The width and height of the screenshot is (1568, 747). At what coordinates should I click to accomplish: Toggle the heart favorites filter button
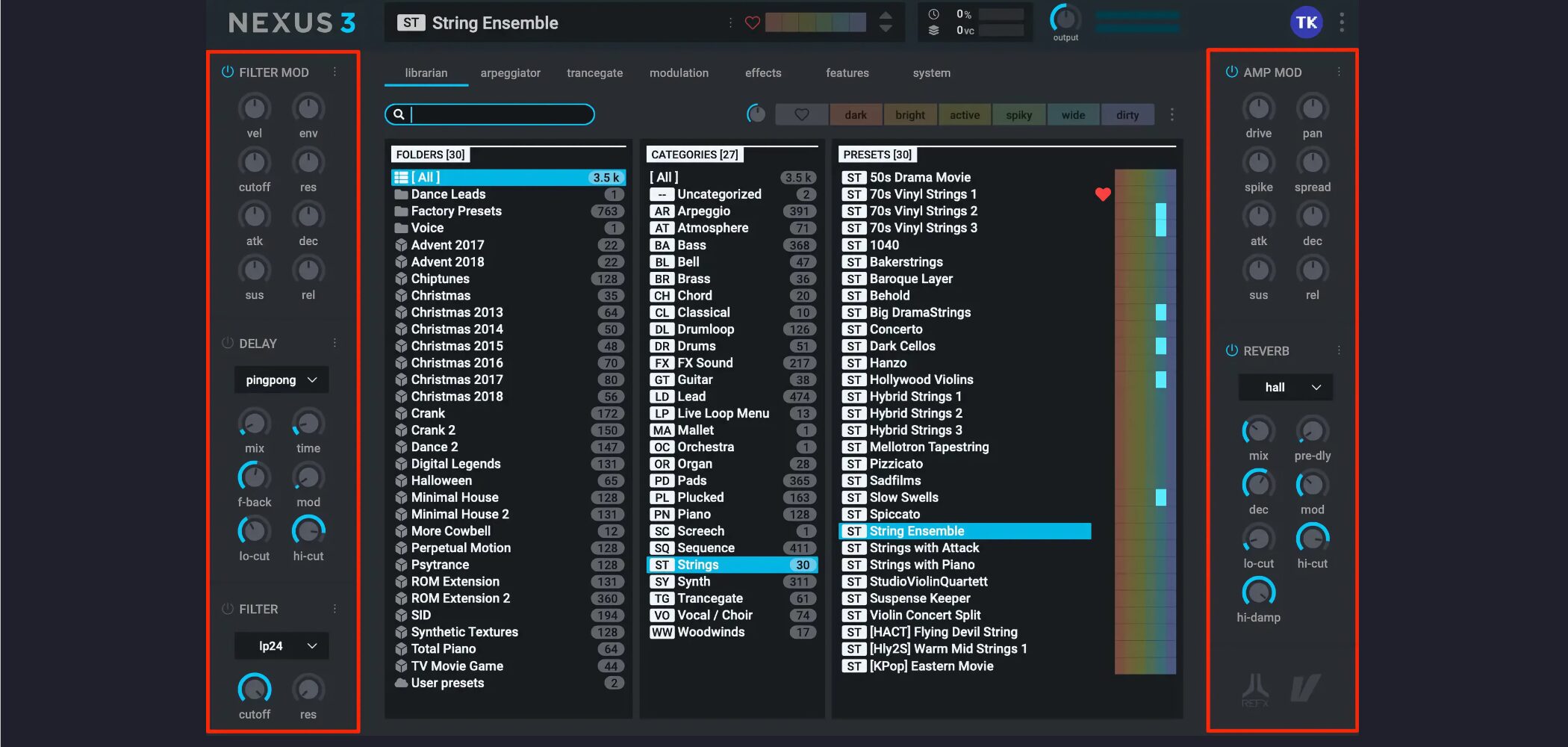(x=802, y=114)
